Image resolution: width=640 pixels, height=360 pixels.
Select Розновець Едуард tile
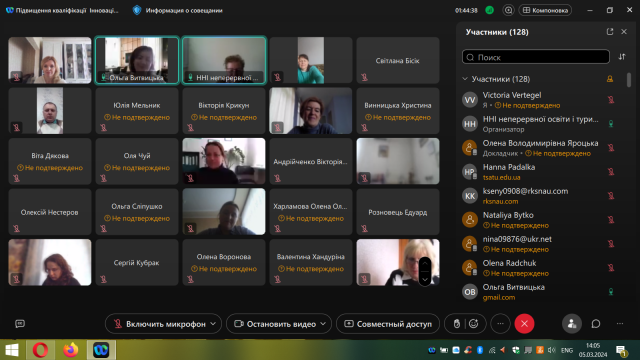click(x=398, y=212)
